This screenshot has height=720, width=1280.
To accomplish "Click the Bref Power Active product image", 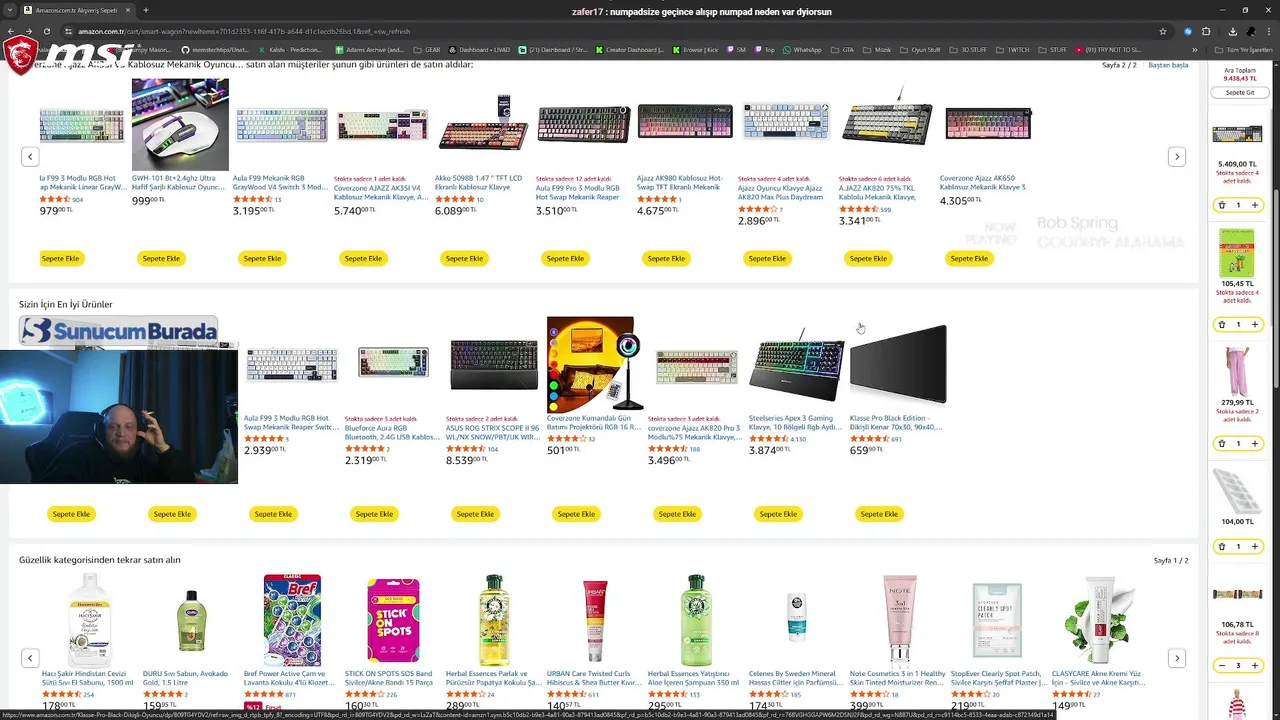I will pos(292,620).
